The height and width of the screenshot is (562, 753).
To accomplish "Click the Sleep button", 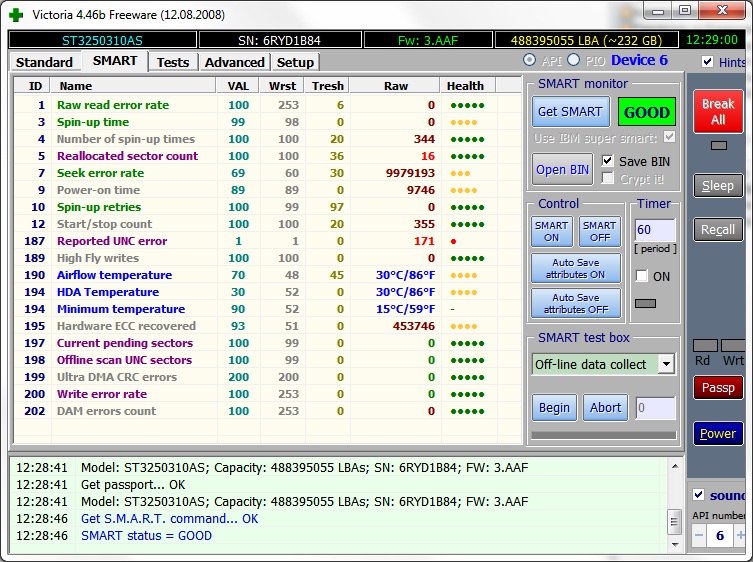I will pos(718,186).
